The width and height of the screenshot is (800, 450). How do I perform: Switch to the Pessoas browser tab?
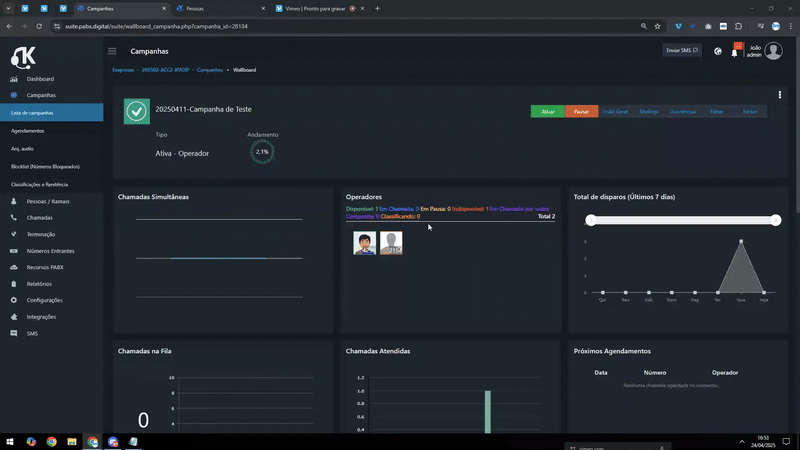[x=220, y=9]
